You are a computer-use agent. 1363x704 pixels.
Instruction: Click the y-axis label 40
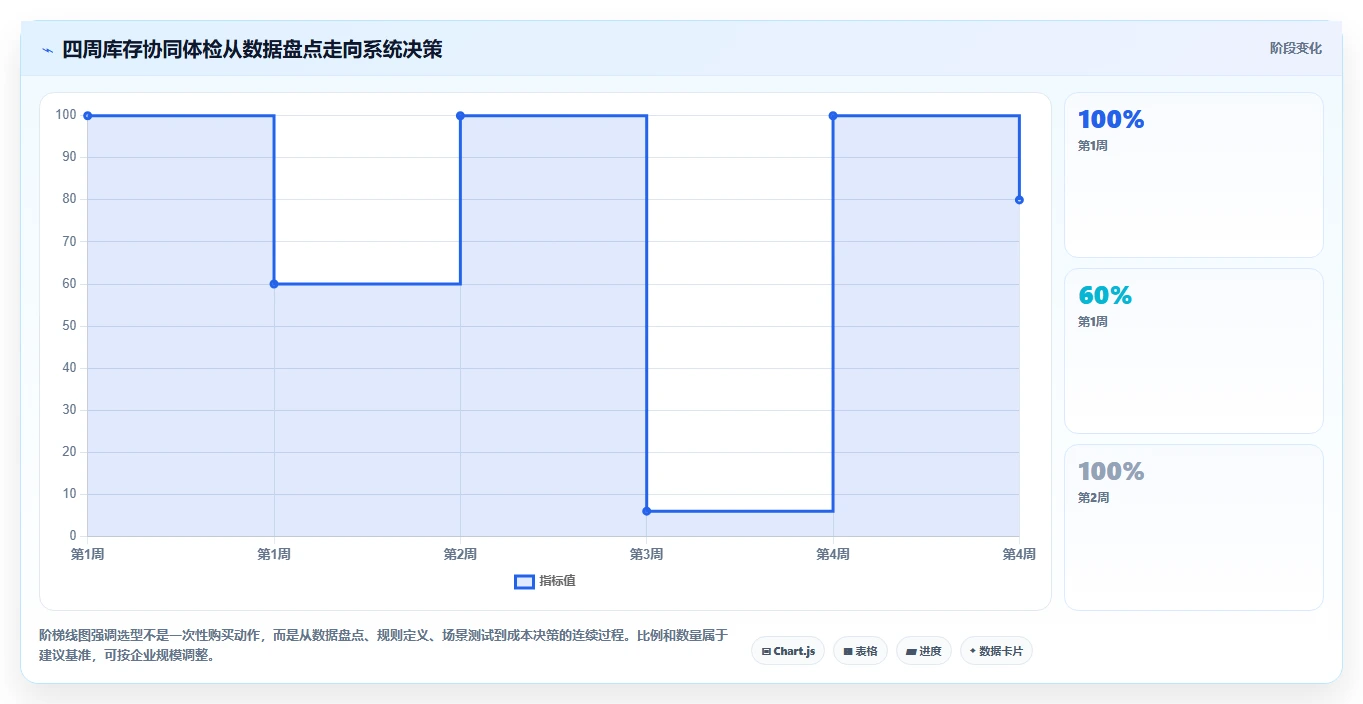tap(69, 368)
